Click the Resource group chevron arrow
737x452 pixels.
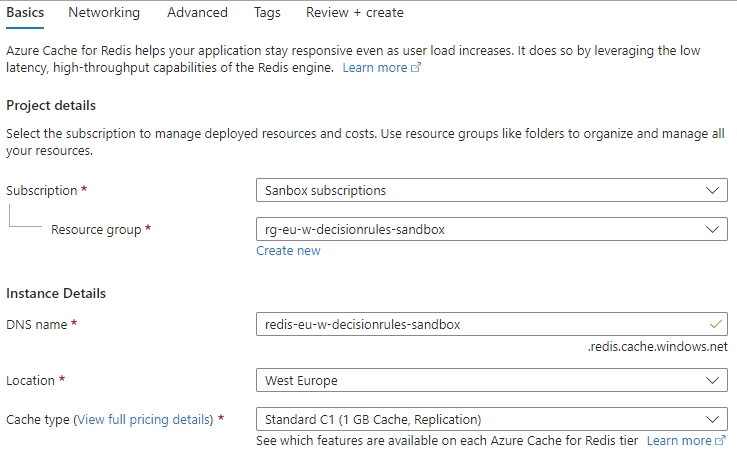pos(712,229)
